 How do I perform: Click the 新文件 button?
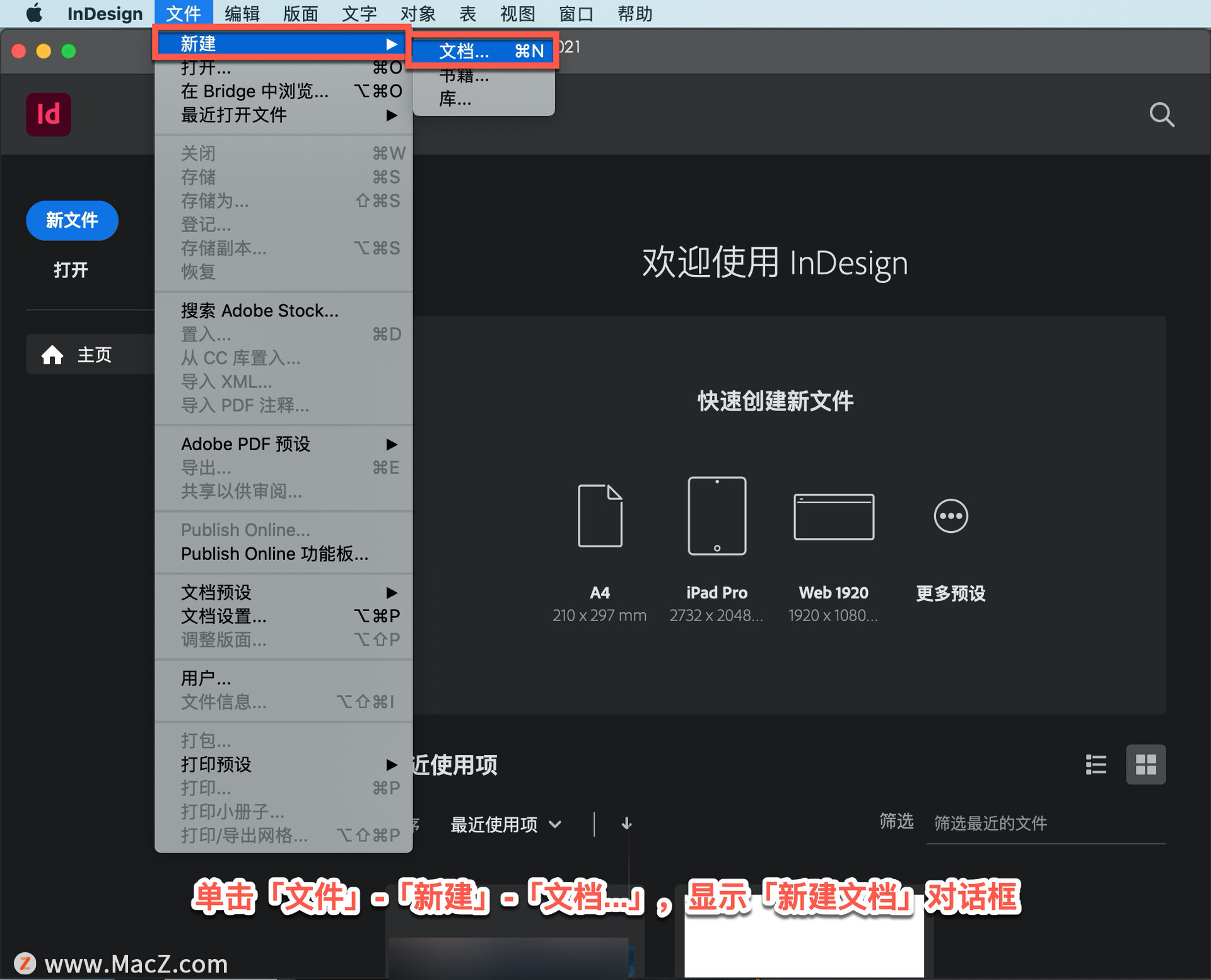[x=72, y=220]
